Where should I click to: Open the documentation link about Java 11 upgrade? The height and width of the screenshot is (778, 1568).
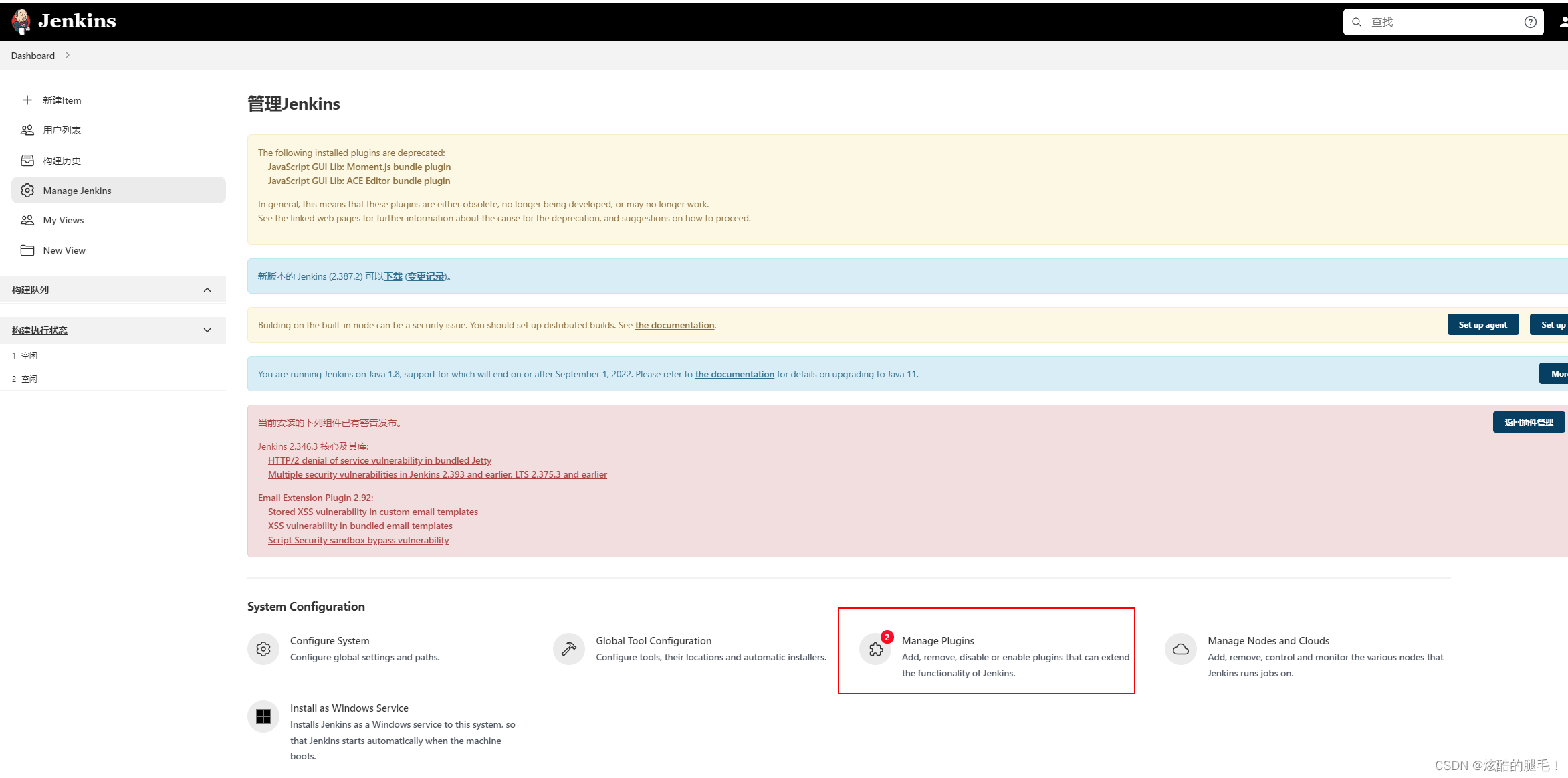coord(734,374)
